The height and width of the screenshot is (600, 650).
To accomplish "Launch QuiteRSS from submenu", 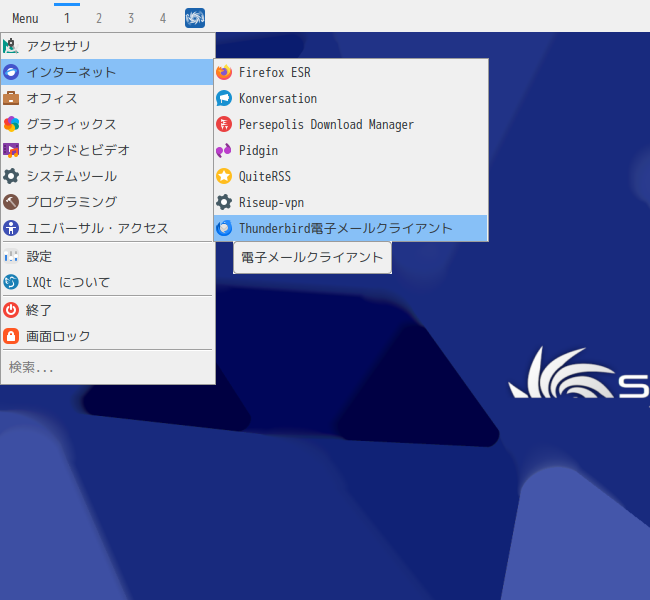I will pos(351,176).
